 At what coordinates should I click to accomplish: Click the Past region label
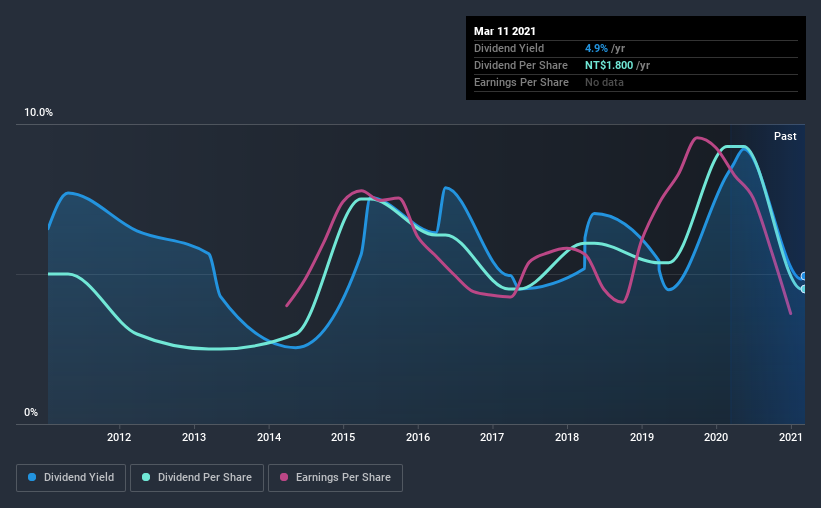tap(785, 136)
